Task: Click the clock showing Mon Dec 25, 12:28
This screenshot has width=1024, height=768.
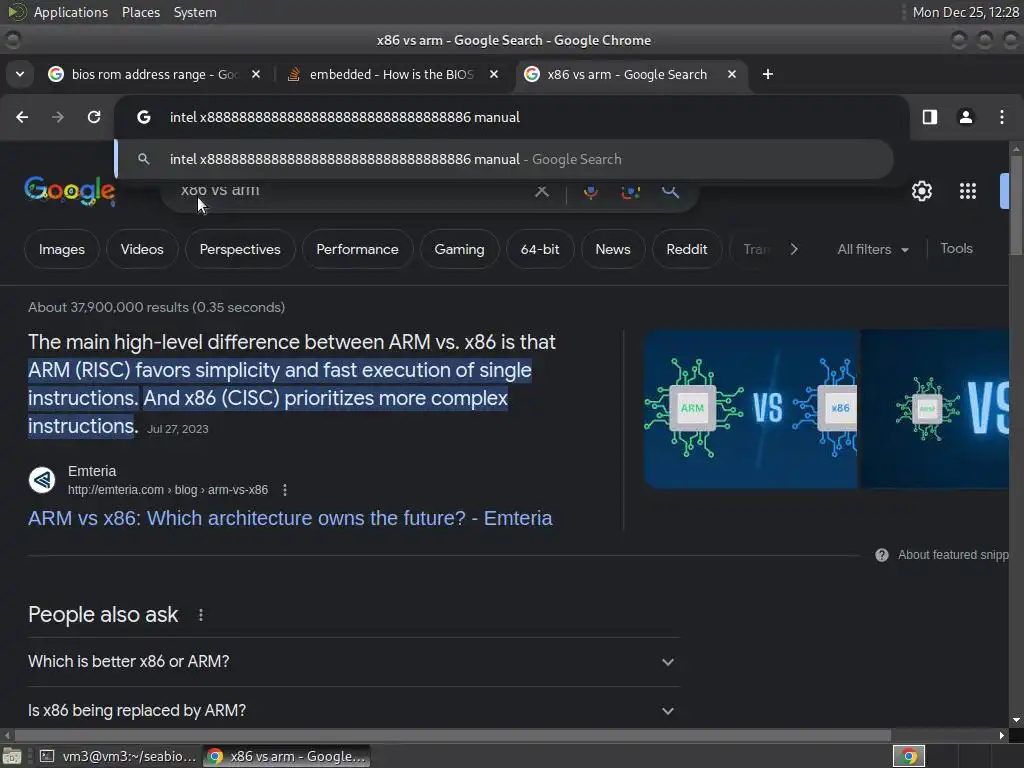Action: tap(965, 12)
